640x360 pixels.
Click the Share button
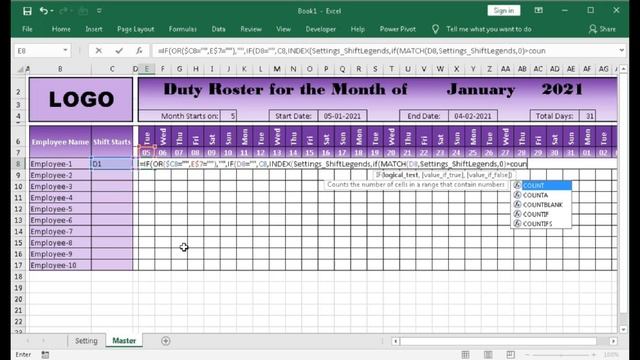602,29
